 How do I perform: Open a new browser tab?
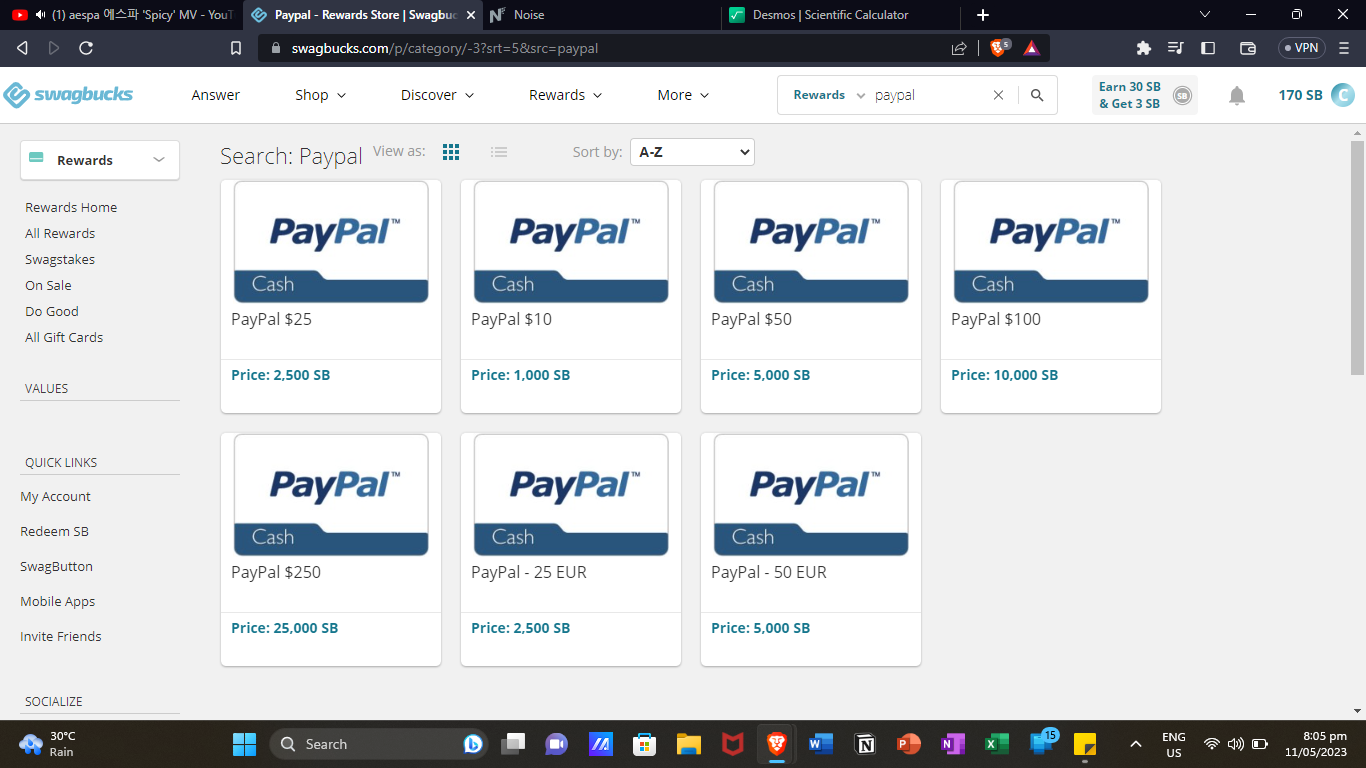point(983,15)
